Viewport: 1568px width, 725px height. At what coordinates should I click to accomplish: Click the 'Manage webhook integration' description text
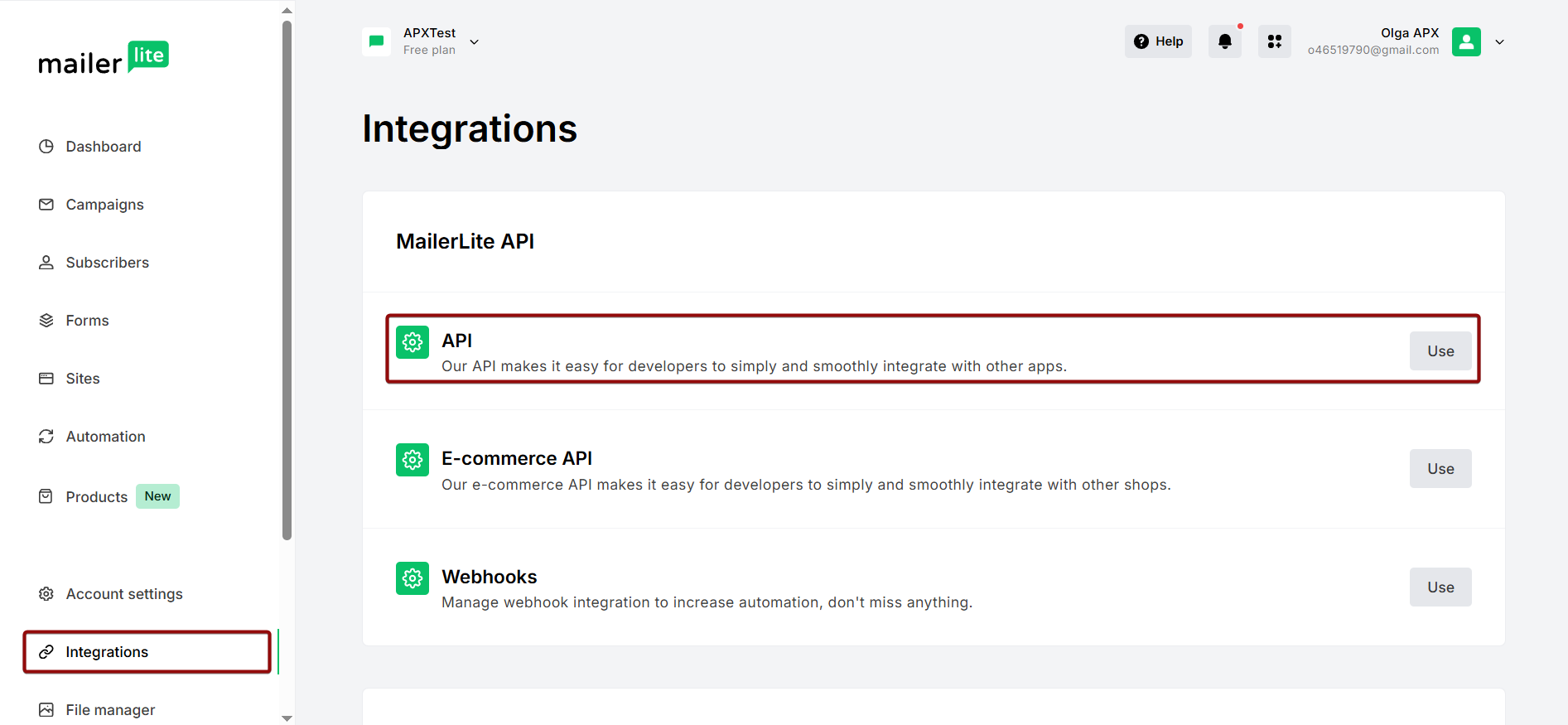pos(707,602)
